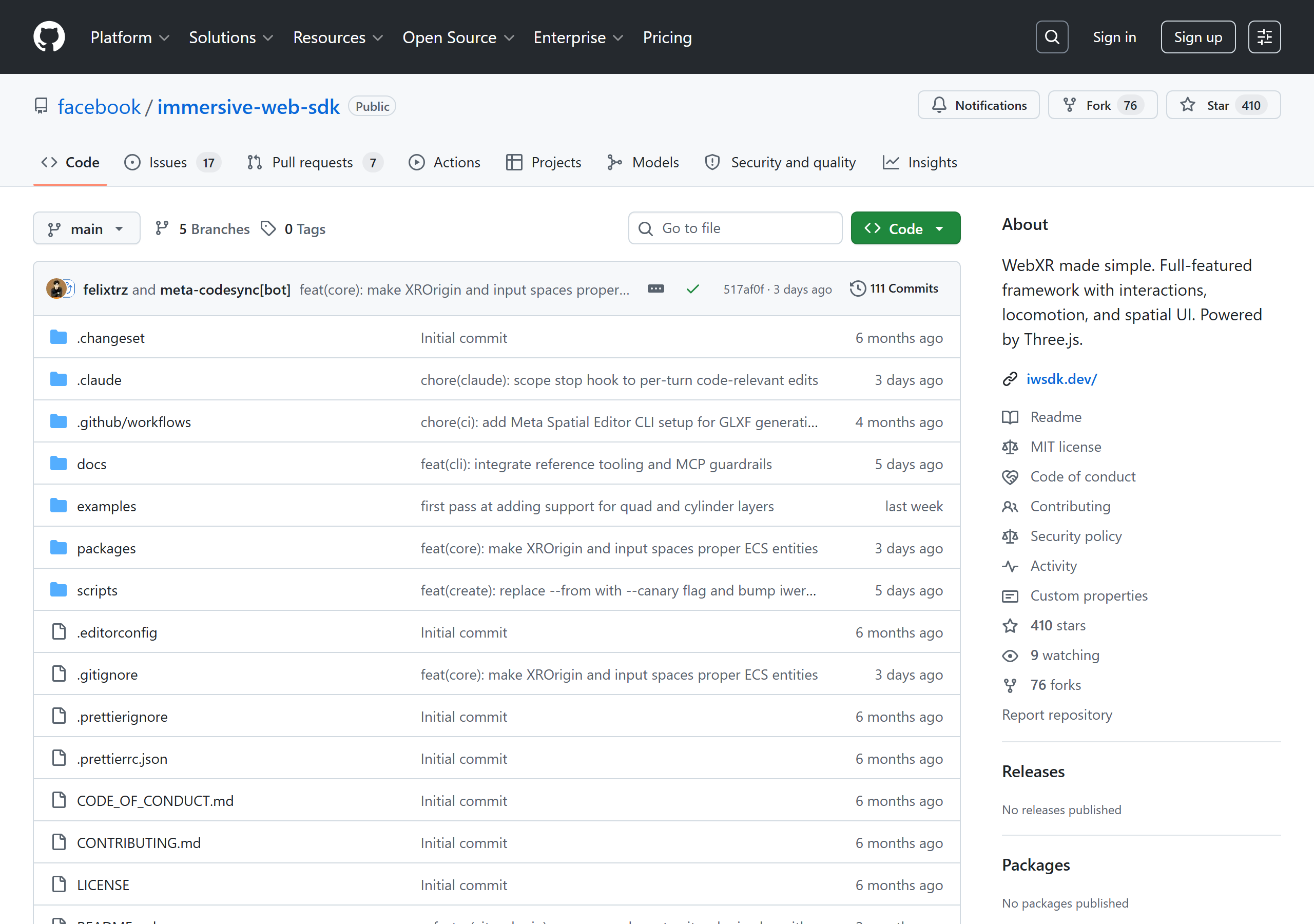Open the Releases heading link

(x=1033, y=771)
